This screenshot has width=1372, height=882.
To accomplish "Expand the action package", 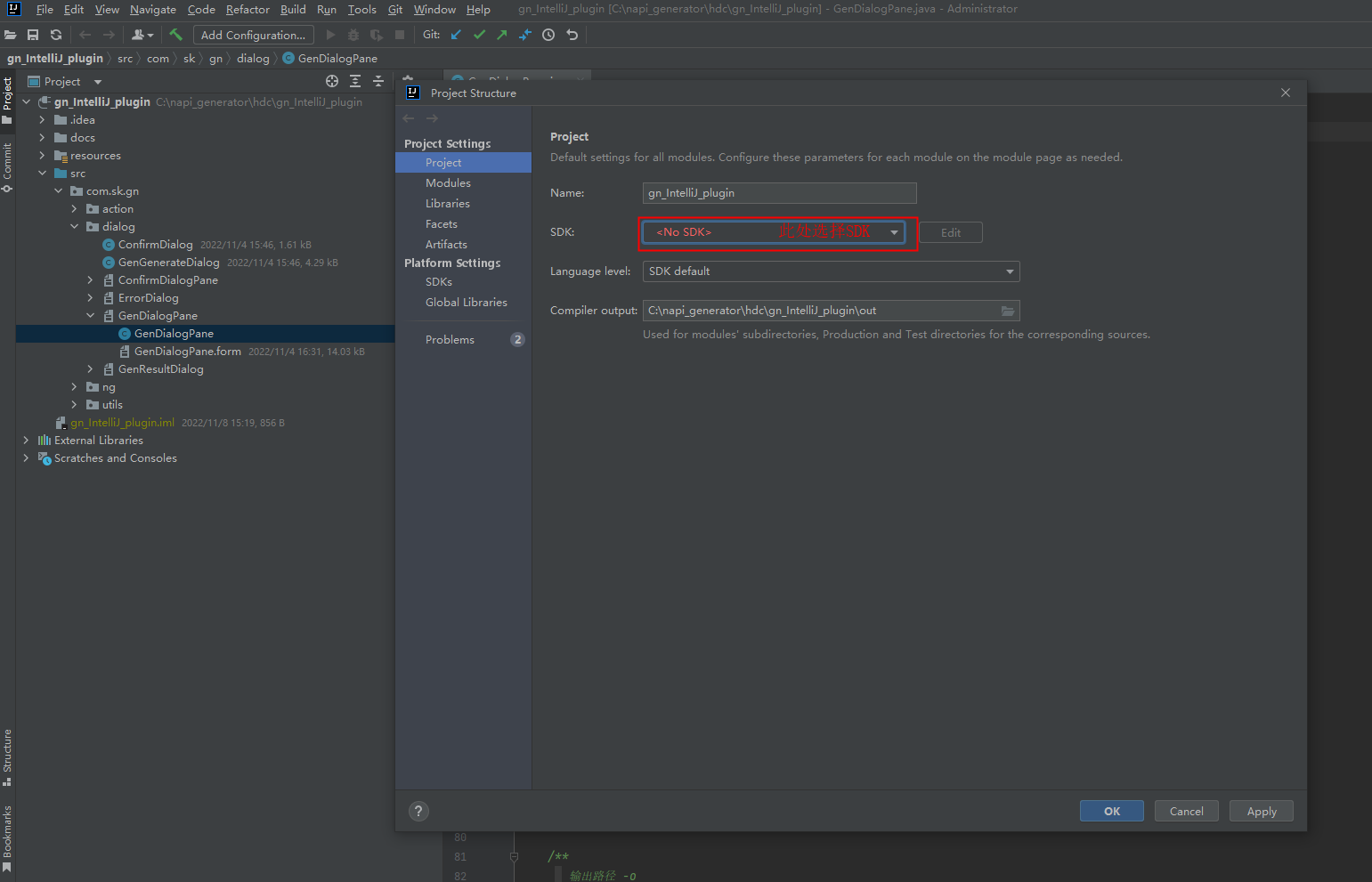I will (74, 208).
